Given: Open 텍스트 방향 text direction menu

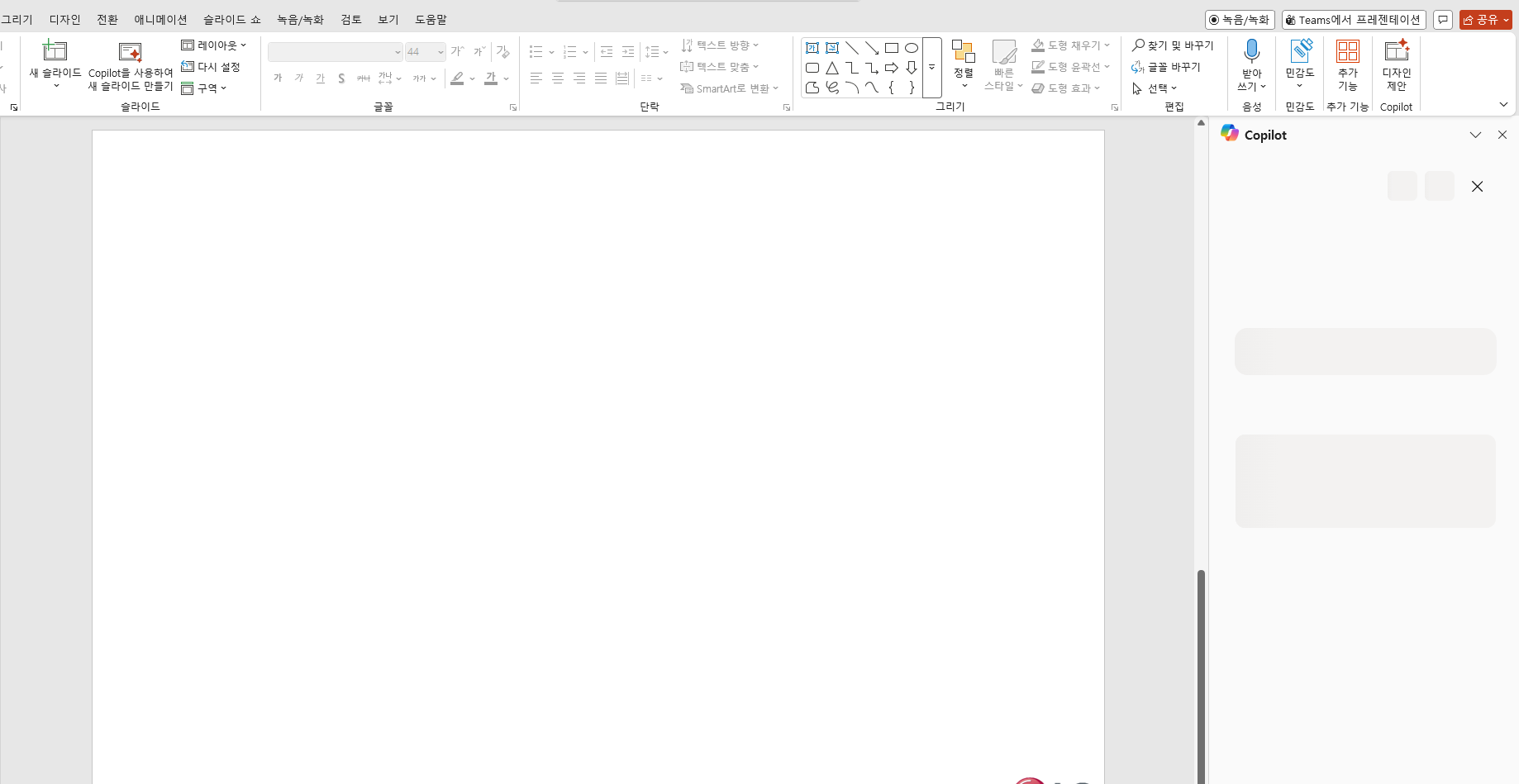Looking at the screenshot, I should (x=719, y=45).
